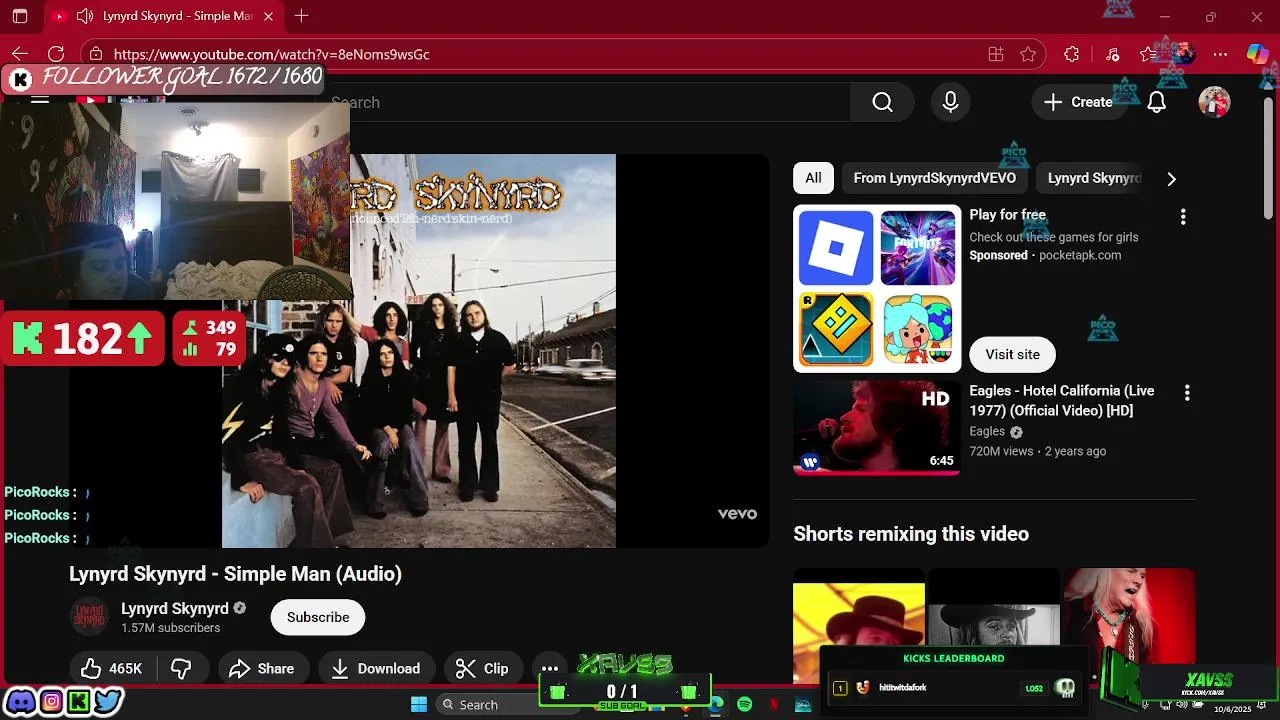The height and width of the screenshot is (720, 1280).
Task: Open the Hotel California video thumbnail
Action: [x=877, y=427]
